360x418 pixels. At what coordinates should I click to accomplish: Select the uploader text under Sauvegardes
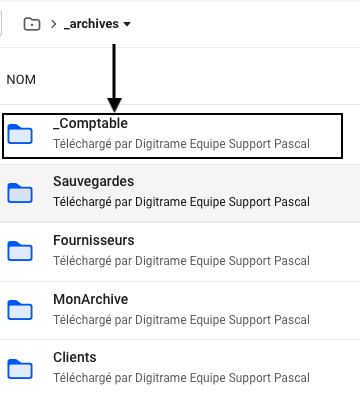pyautogui.click(x=181, y=202)
